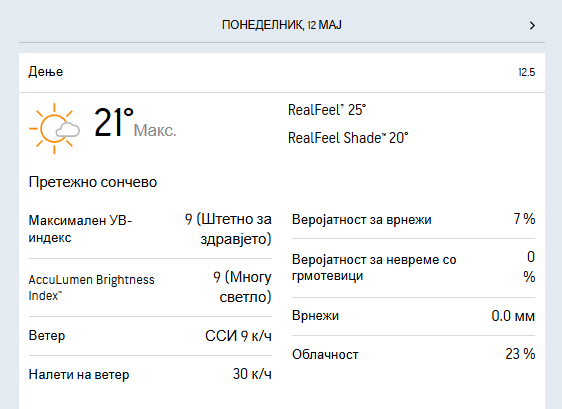Image resolution: width=562 pixels, height=409 pixels.
Task: Click the 12.5 date label
Action: tap(527, 72)
